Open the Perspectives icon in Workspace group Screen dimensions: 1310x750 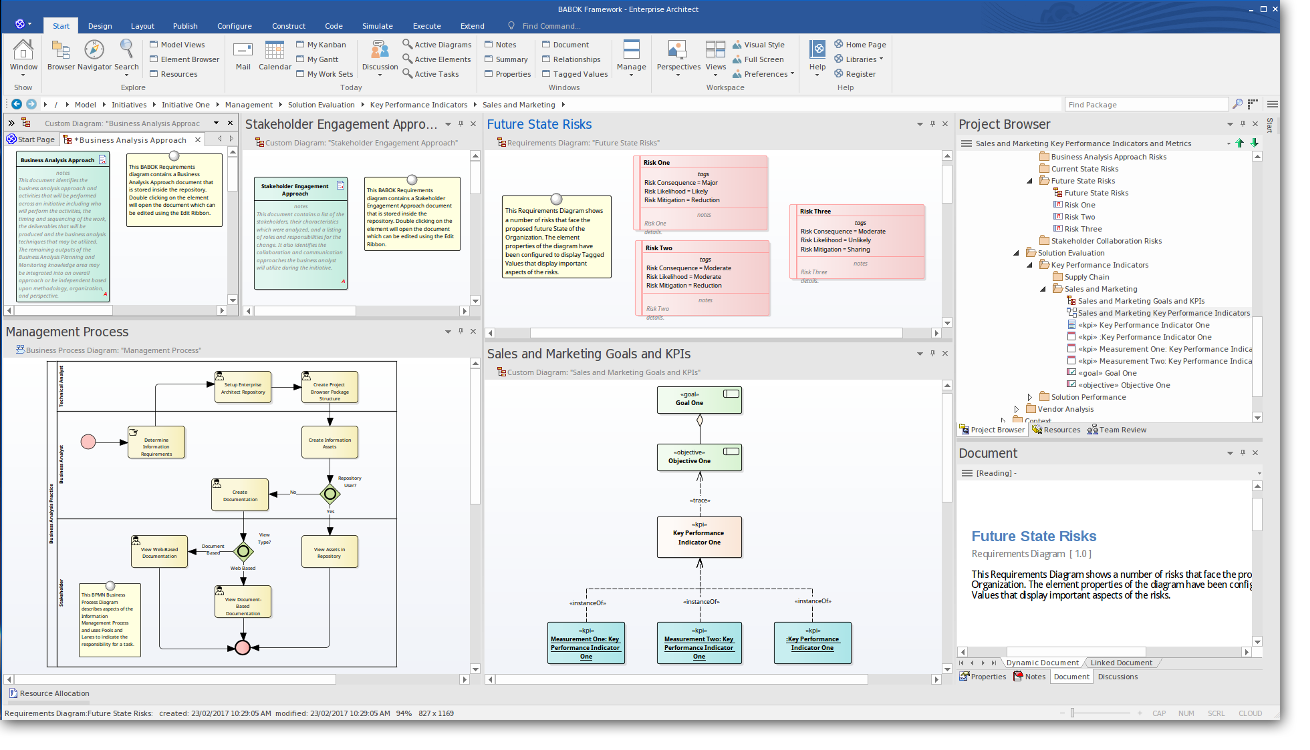tap(678, 52)
